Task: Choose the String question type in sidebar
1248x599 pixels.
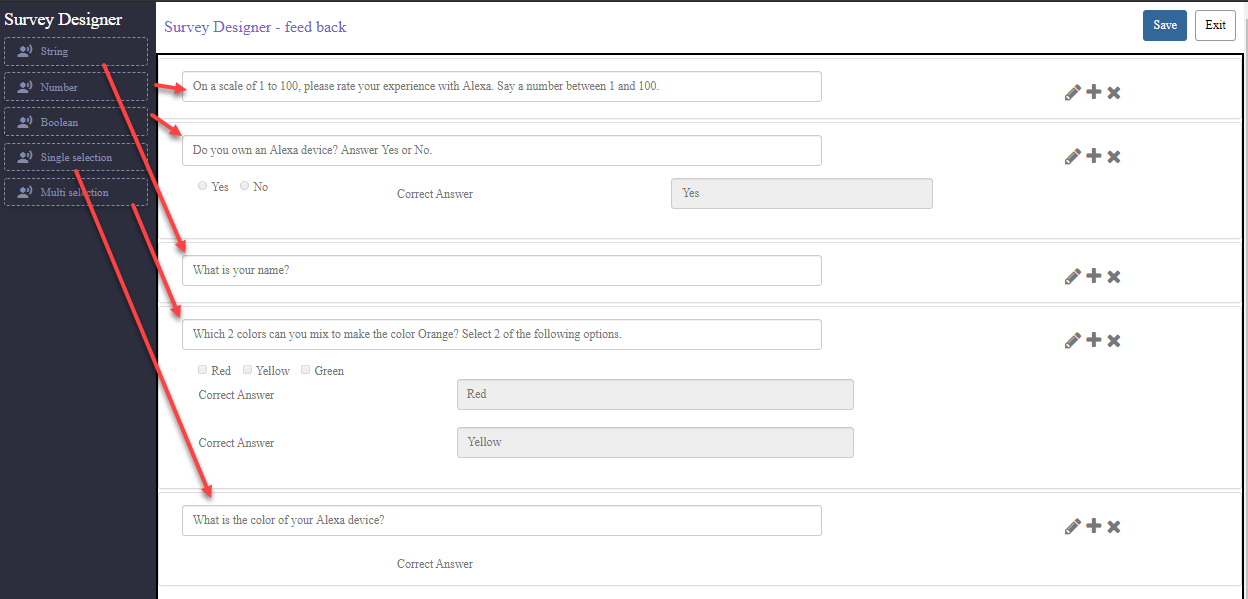Action: pyautogui.click(x=76, y=52)
